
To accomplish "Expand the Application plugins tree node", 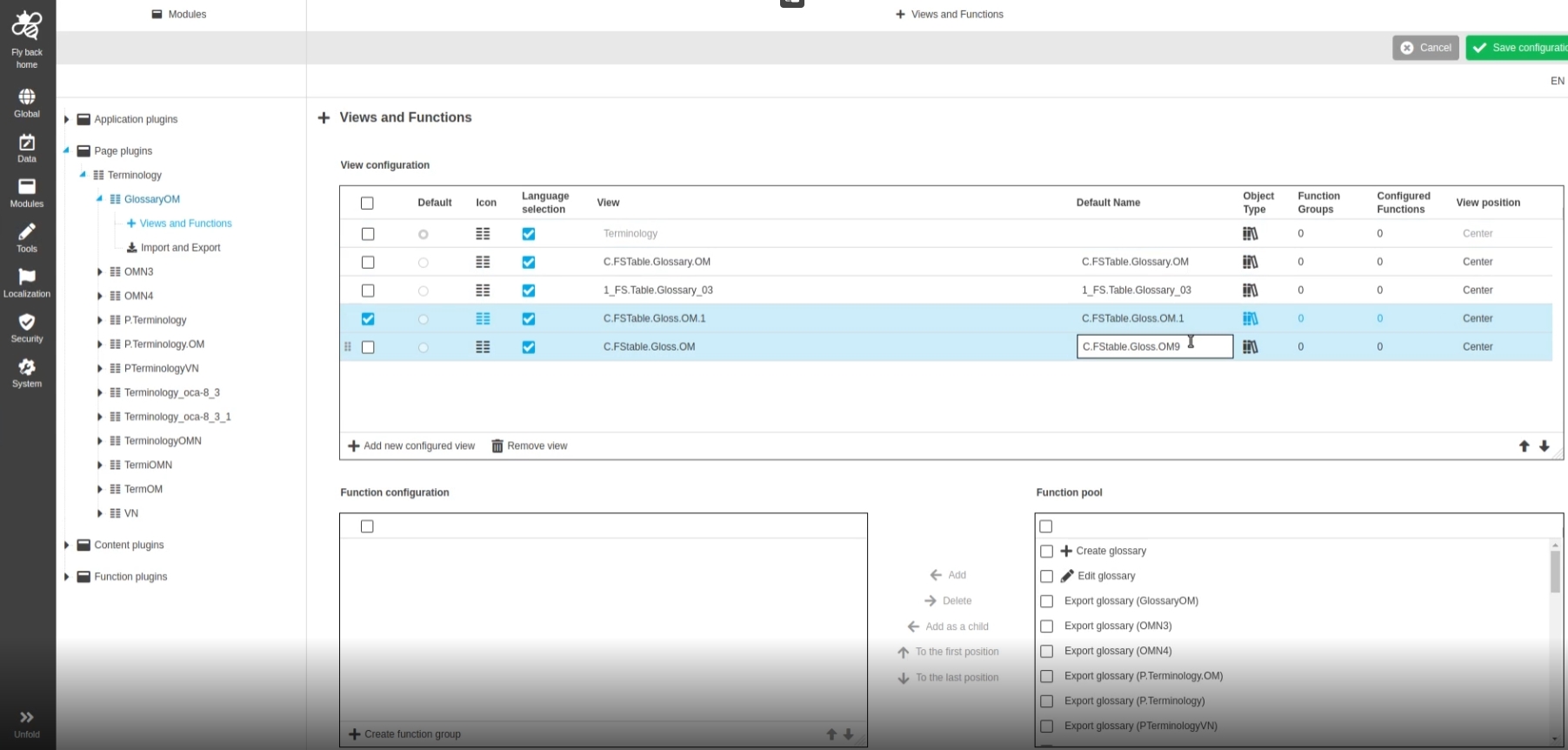I will point(66,119).
